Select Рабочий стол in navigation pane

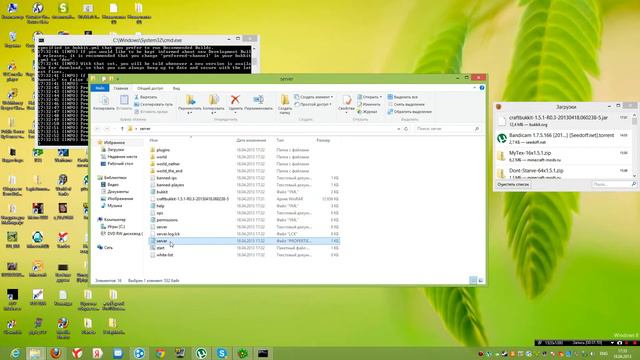pos(120,164)
